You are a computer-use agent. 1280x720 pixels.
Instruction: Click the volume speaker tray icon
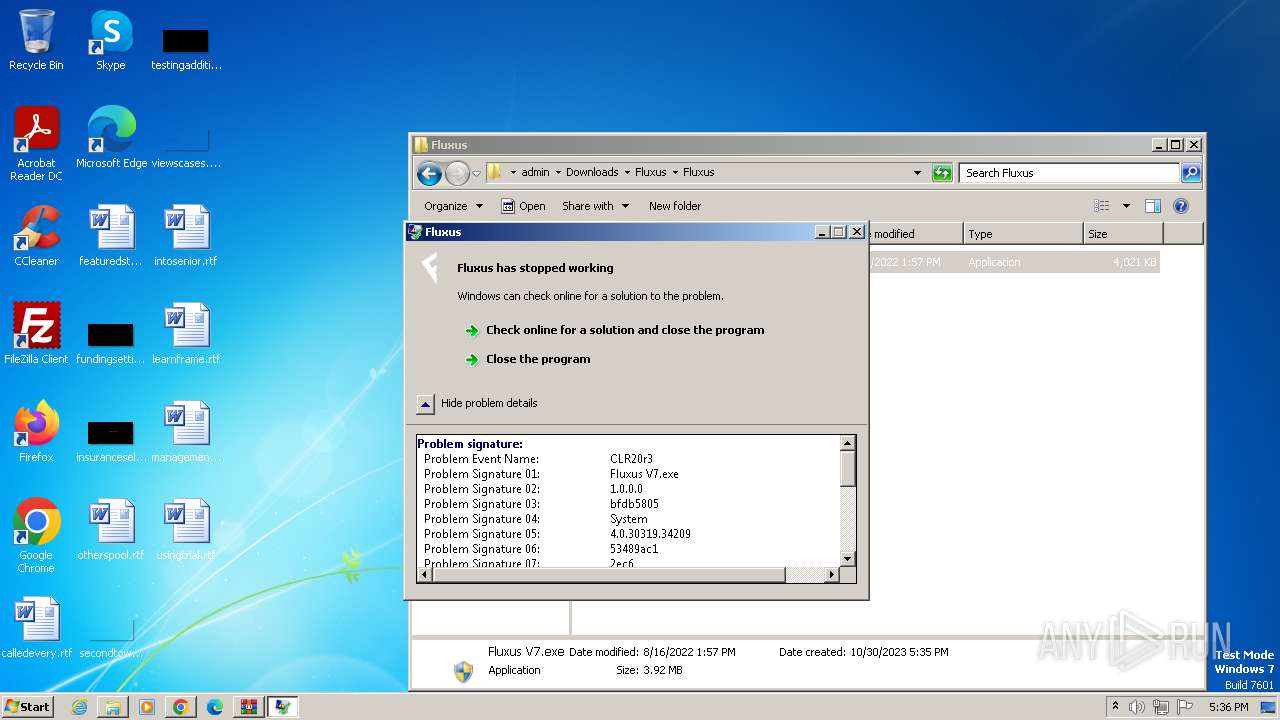[x=1136, y=707]
